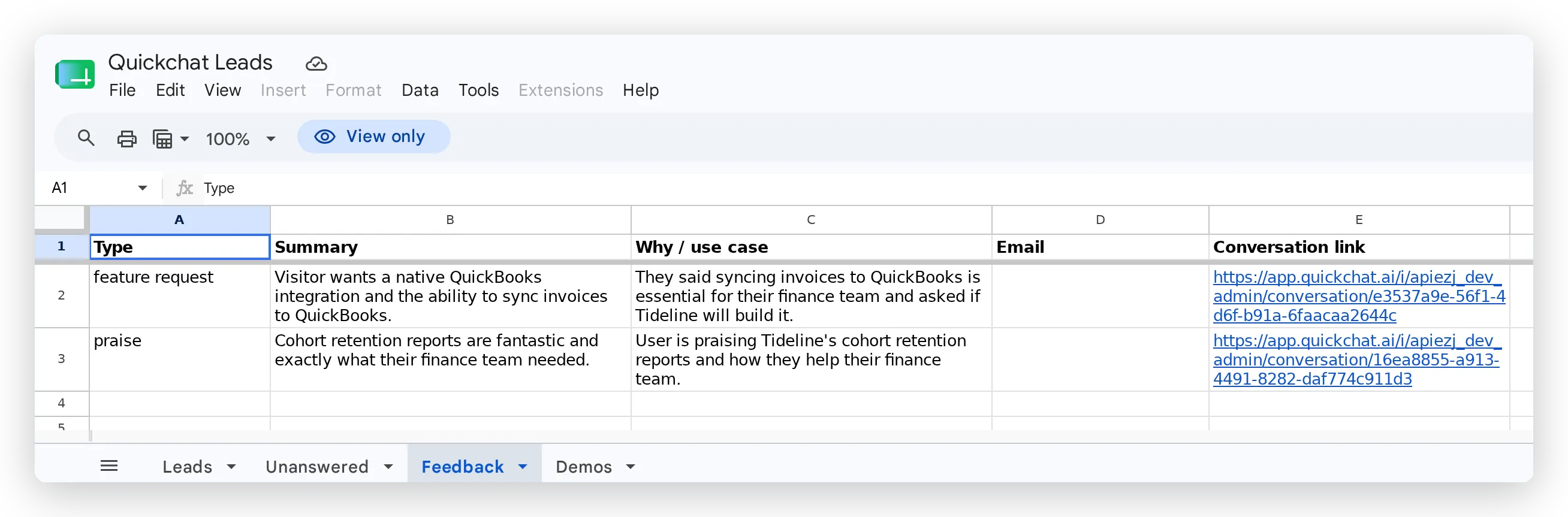Viewport: 1568px width, 517px height.
Task: Open the QuickBooks conversation link in row 2
Action: click(x=1359, y=296)
